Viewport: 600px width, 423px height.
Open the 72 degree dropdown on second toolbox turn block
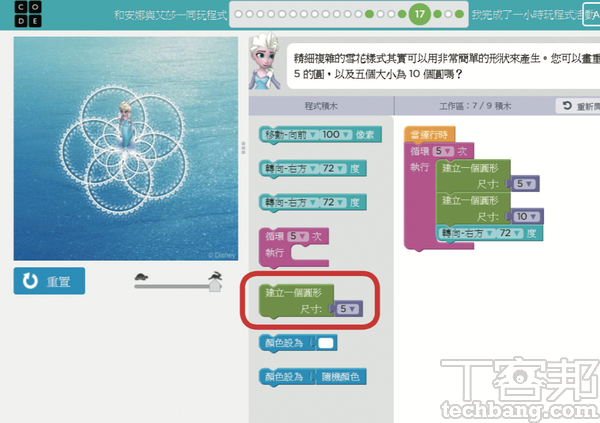click(332, 202)
